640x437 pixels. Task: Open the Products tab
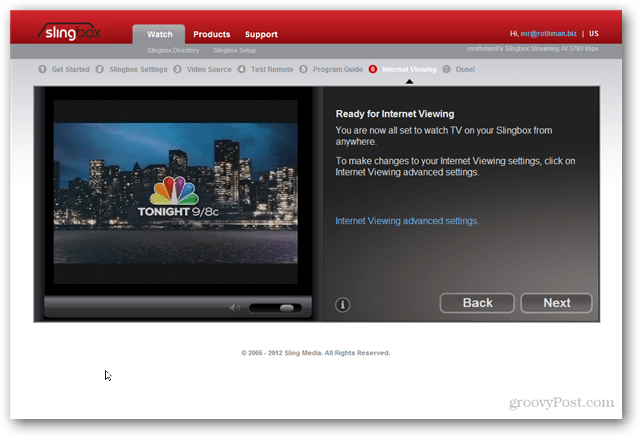click(x=211, y=34)
